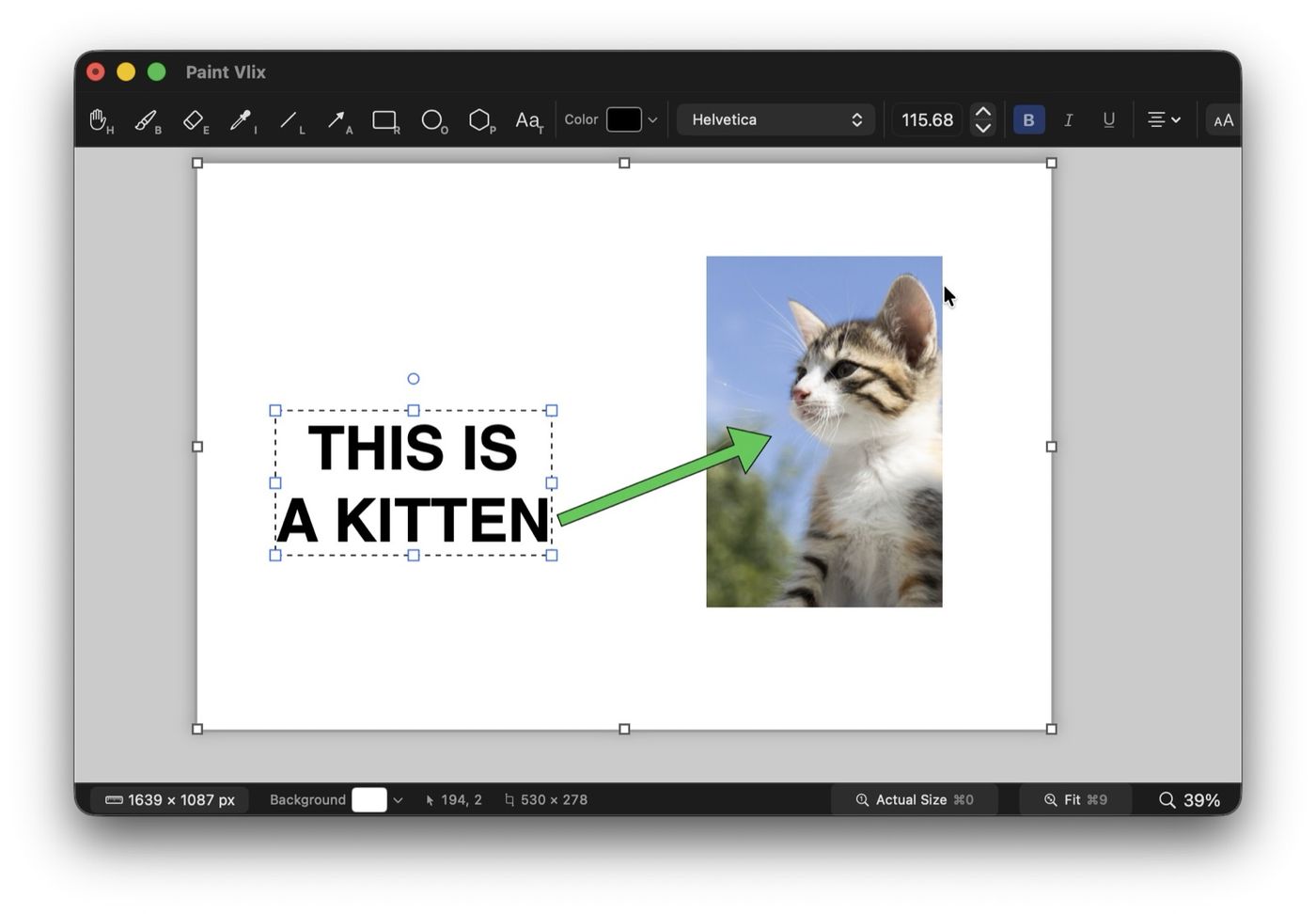This screenshot has height=914, width=1316.
Task: Expand the Color dropdown chevron
Action: (652, 120)
